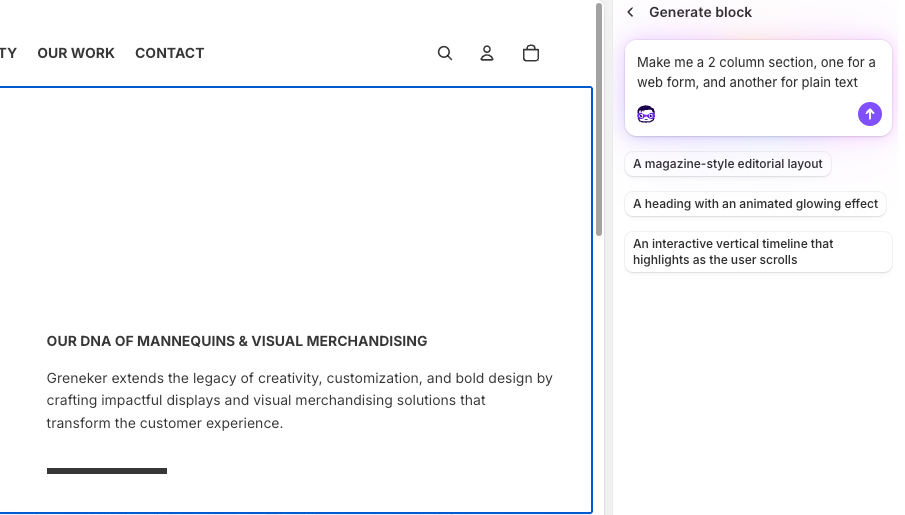Click the preview pane vertical scrollbar
Image resolution: width=905 pixels, height=515 pixels.
pyautogui.click(x=599, y=120)
